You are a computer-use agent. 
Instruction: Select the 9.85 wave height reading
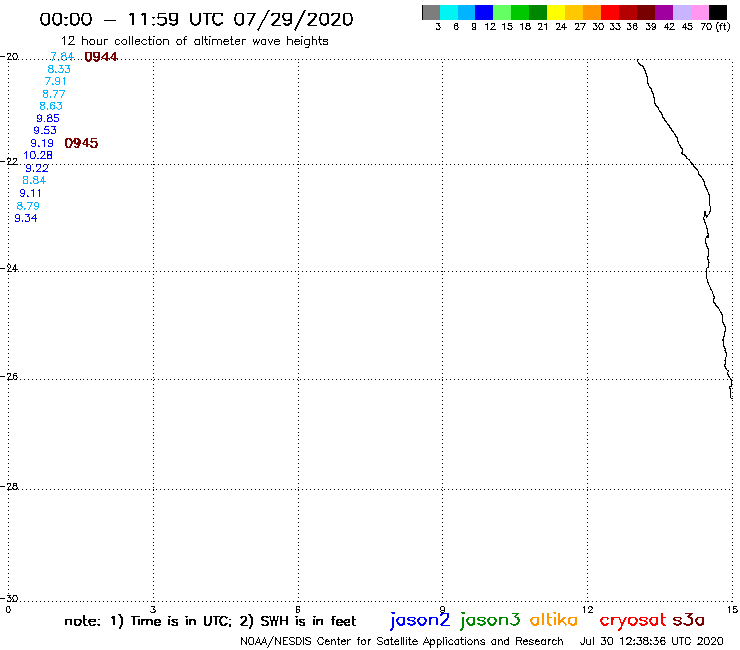48,118
